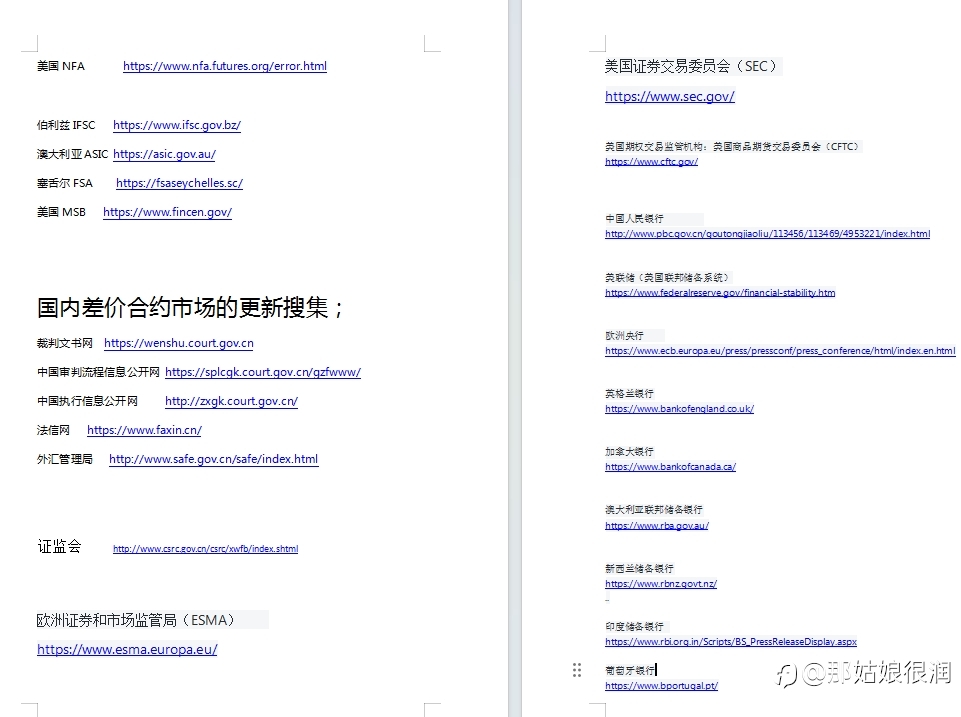Click the CFTC description line
This screenshot has height=717, width=961.
click(x=732, y=146)
